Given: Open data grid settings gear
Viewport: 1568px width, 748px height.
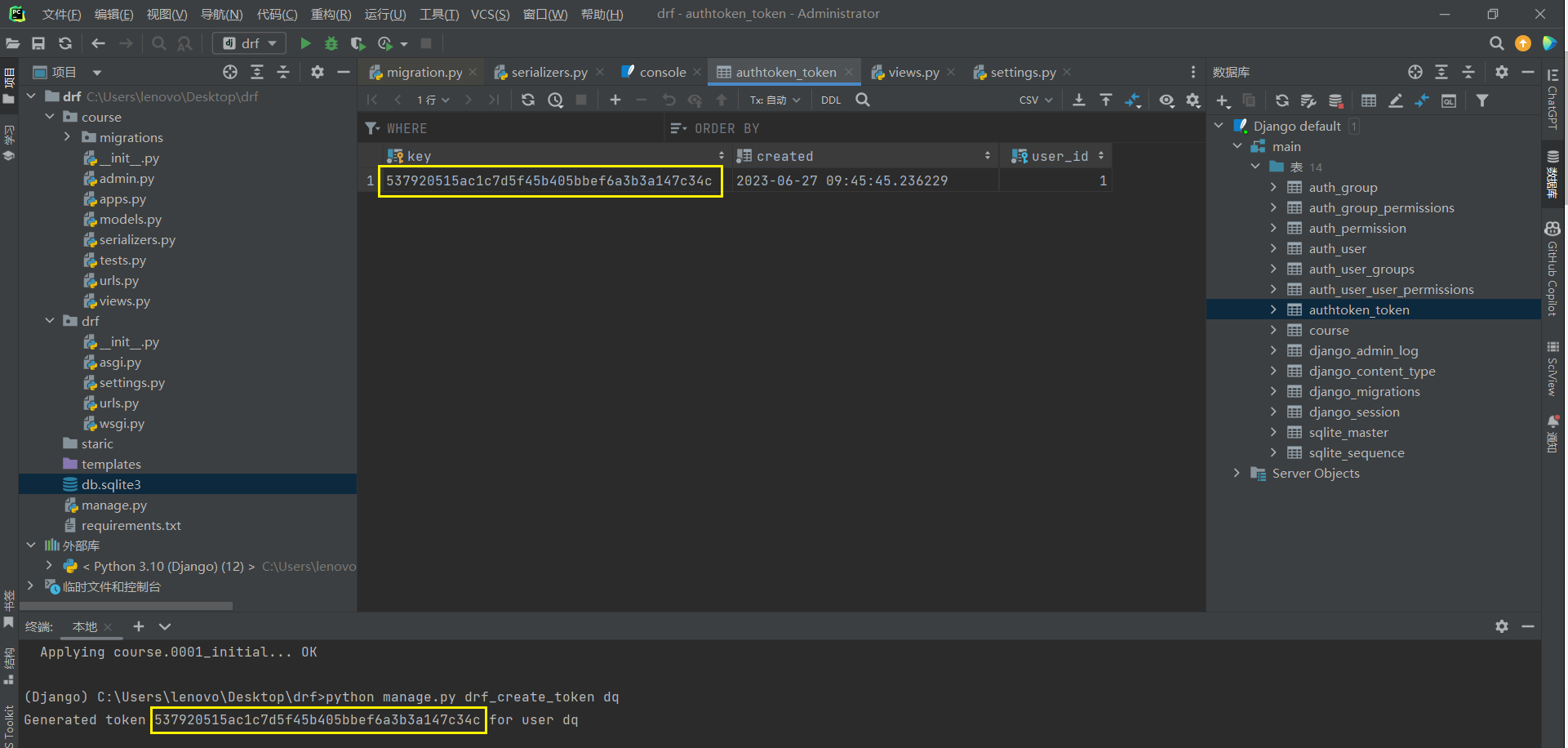Looking at the screenshot, I should (x=1193, y=100).
